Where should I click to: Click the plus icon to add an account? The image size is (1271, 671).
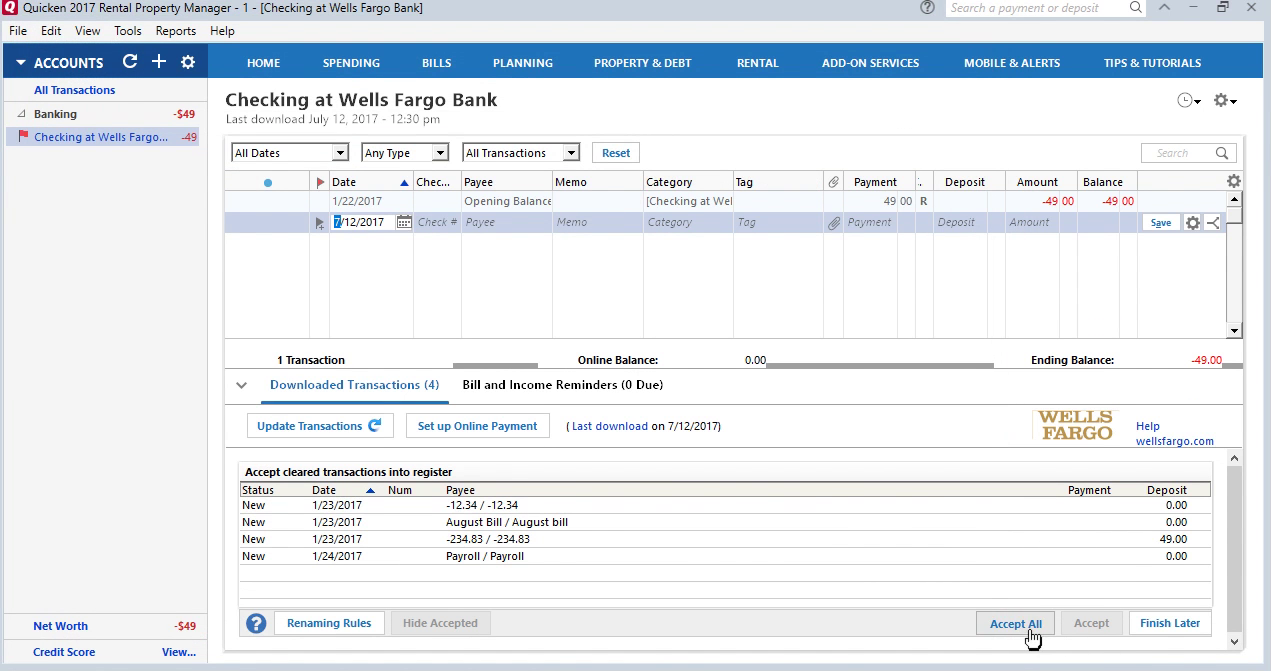(x=158, y=62)
